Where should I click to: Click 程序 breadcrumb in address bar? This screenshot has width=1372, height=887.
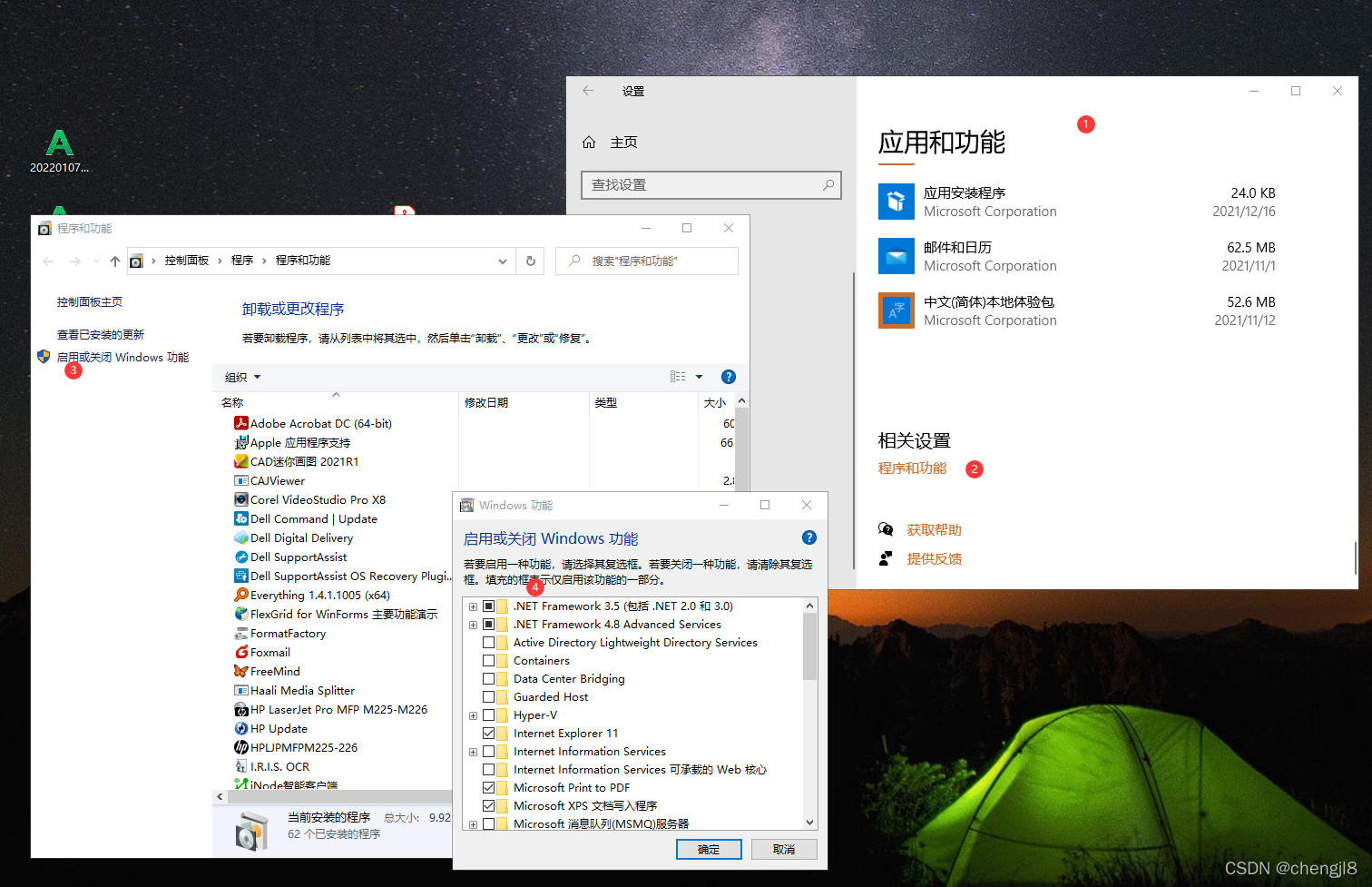click(242, 261)
